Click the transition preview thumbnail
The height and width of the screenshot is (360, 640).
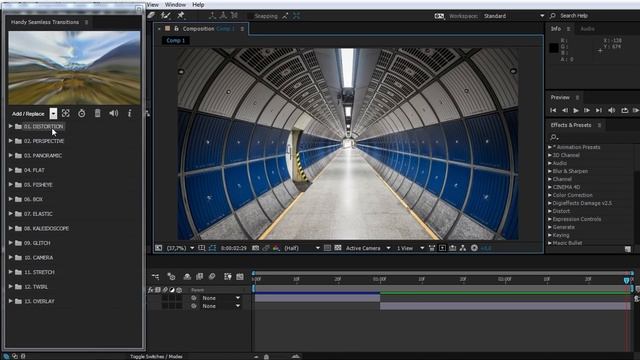pyautogui.click(x=74, y=68)
